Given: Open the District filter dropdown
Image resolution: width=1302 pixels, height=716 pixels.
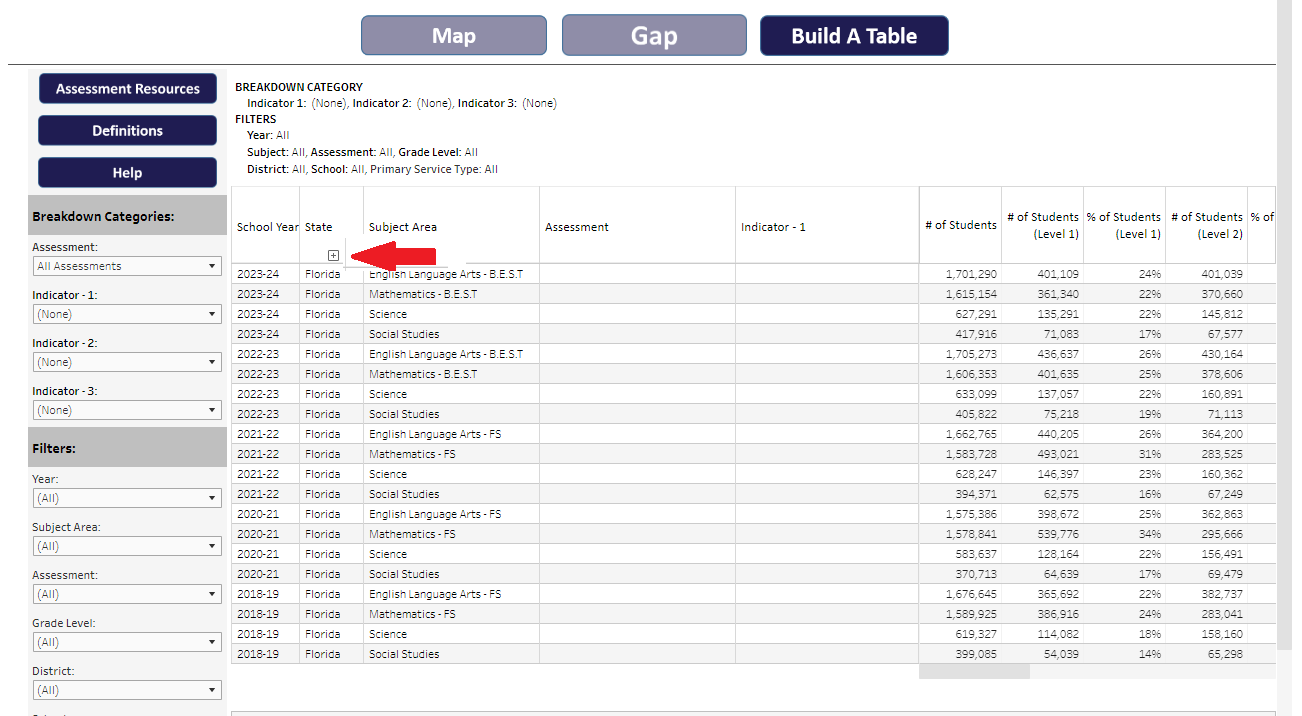Looking at the screenshot, I should click(127, 690).
